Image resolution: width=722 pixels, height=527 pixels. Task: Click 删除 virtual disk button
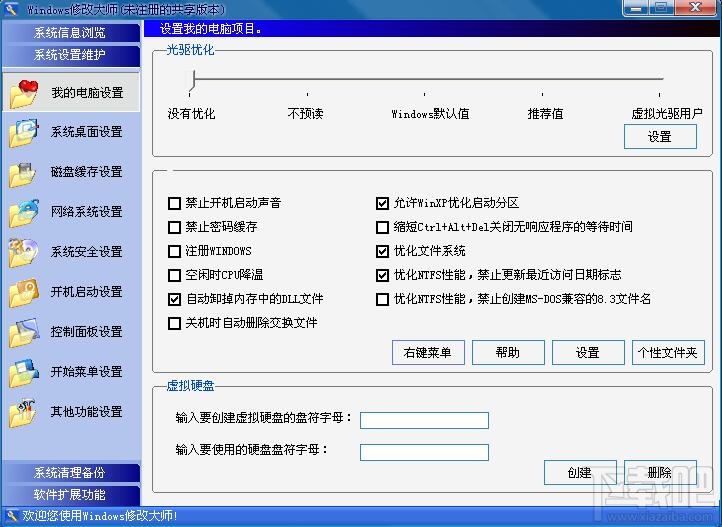[x=660, y=472]
